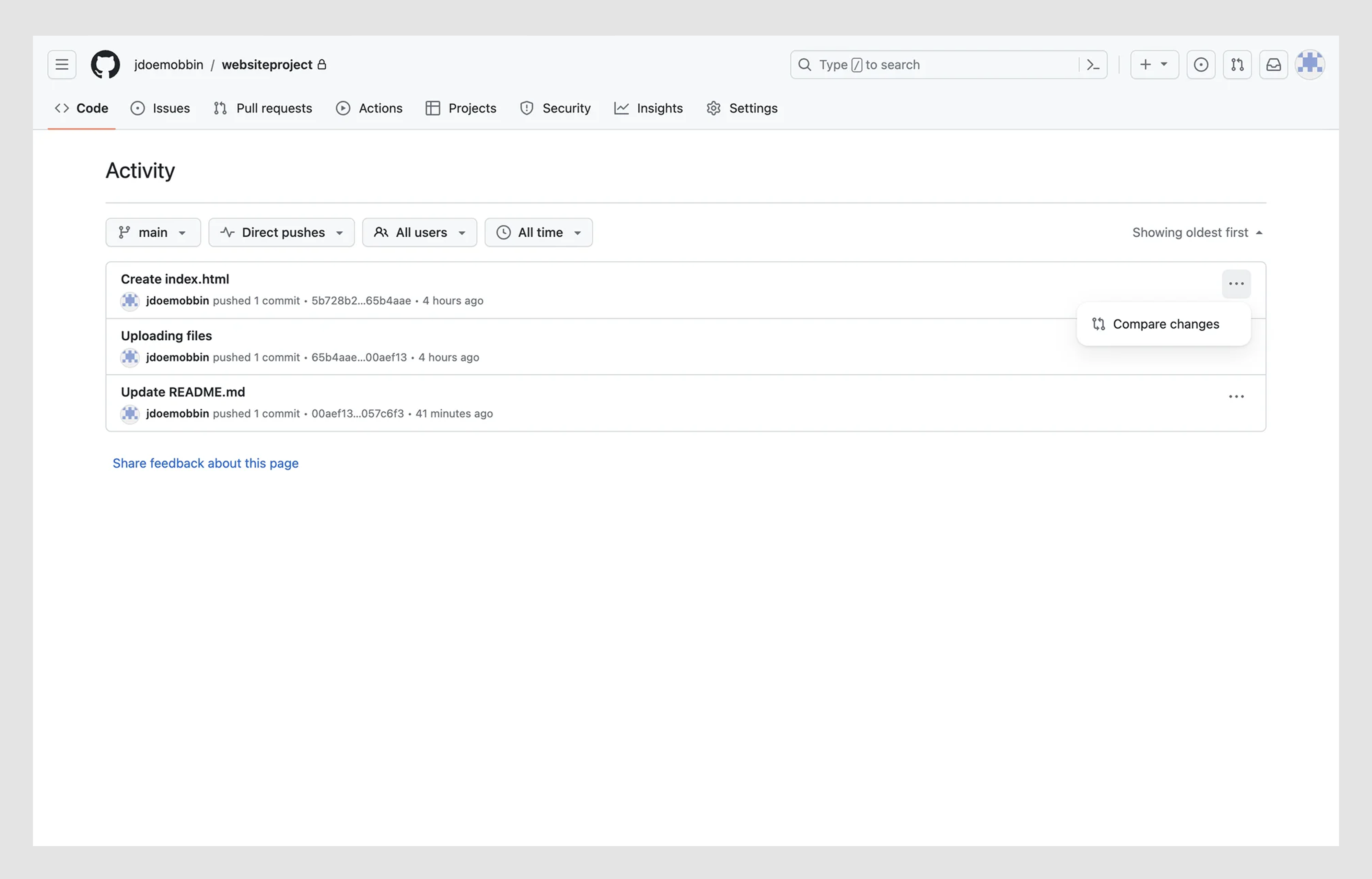Open the hamburger navigation menu
The image size is (1372, 879).
(62, 65)
